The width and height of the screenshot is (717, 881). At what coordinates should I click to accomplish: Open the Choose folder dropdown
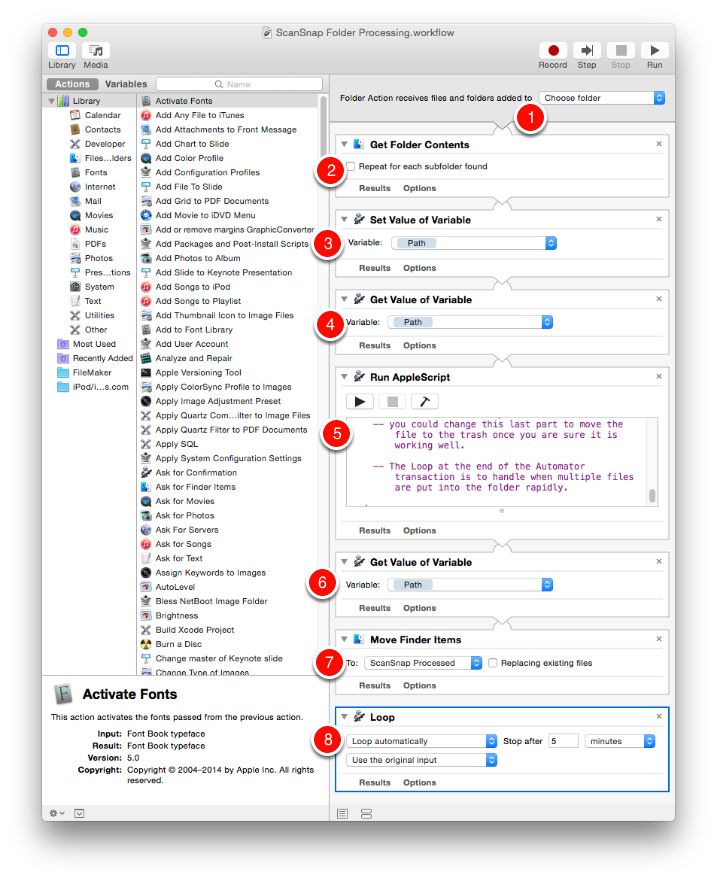602,98
